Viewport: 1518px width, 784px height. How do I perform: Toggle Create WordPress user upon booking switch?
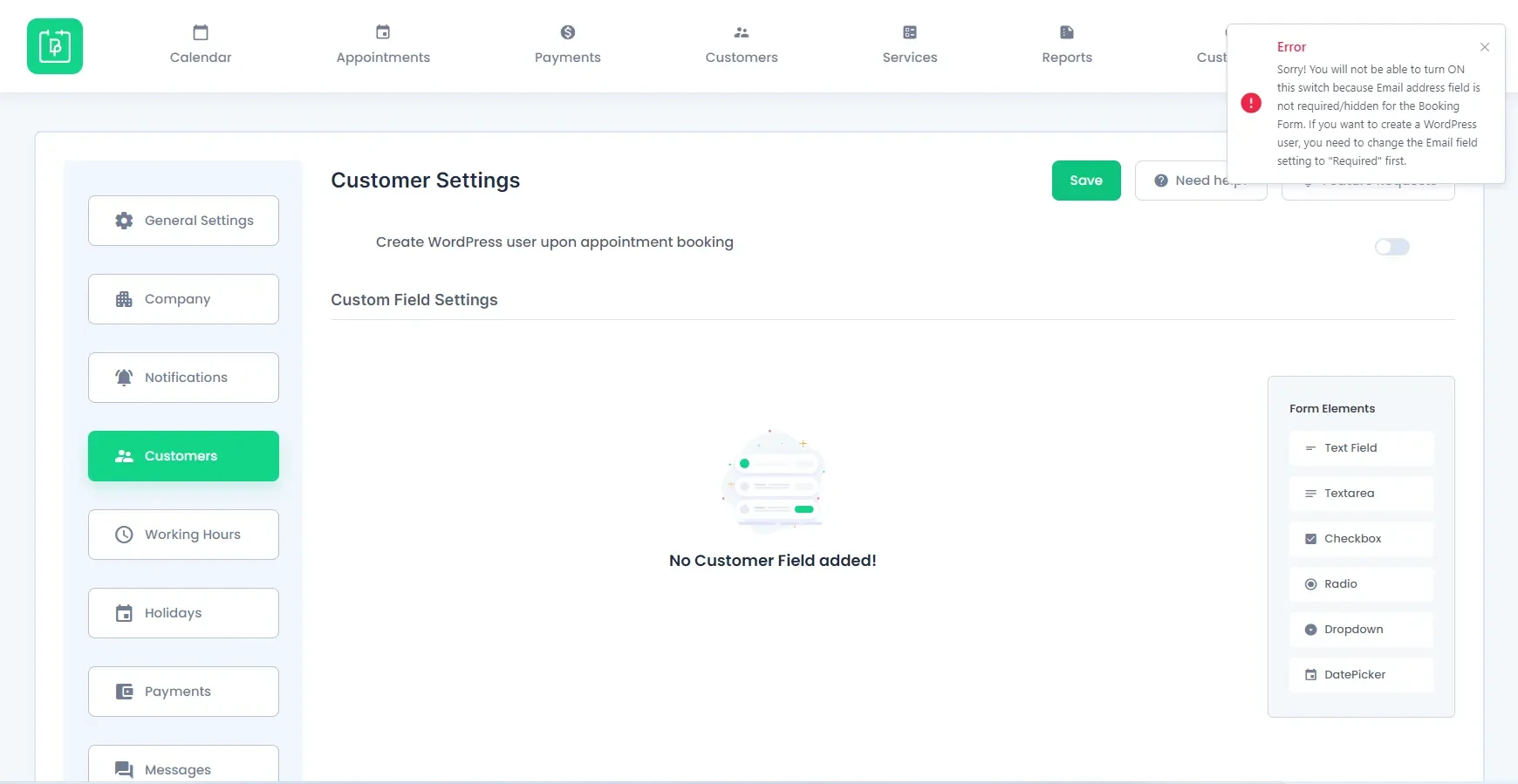click(x=1392, y=247)
